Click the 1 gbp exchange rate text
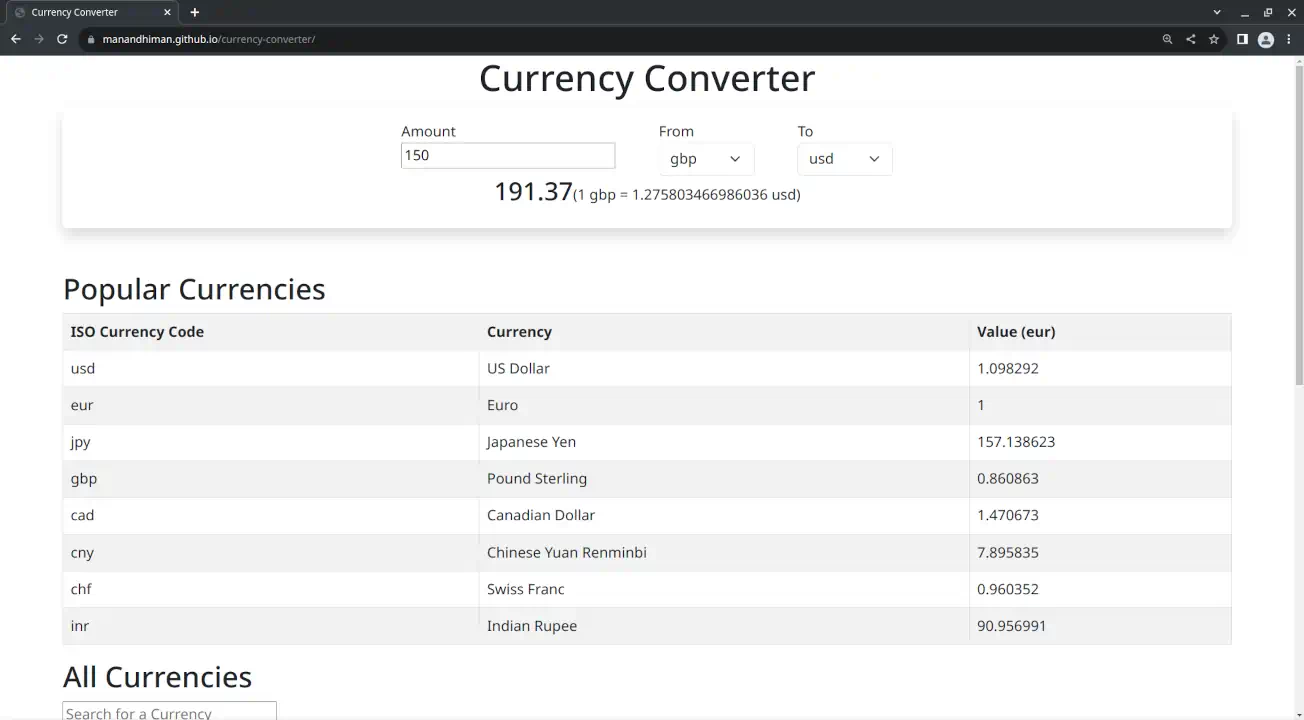 tap(687, 195)
